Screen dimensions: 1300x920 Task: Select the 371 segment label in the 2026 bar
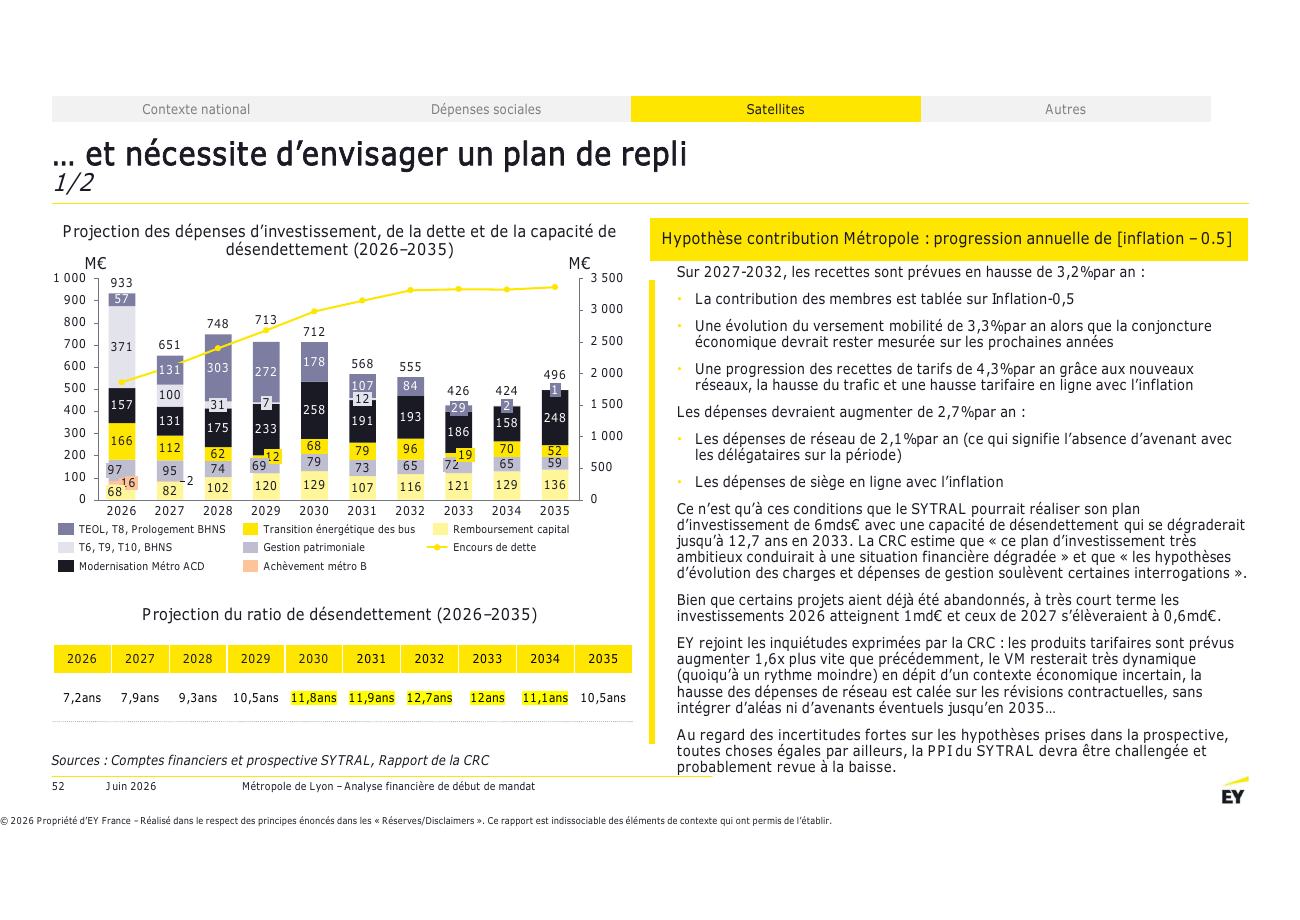(x=121, y=346)
